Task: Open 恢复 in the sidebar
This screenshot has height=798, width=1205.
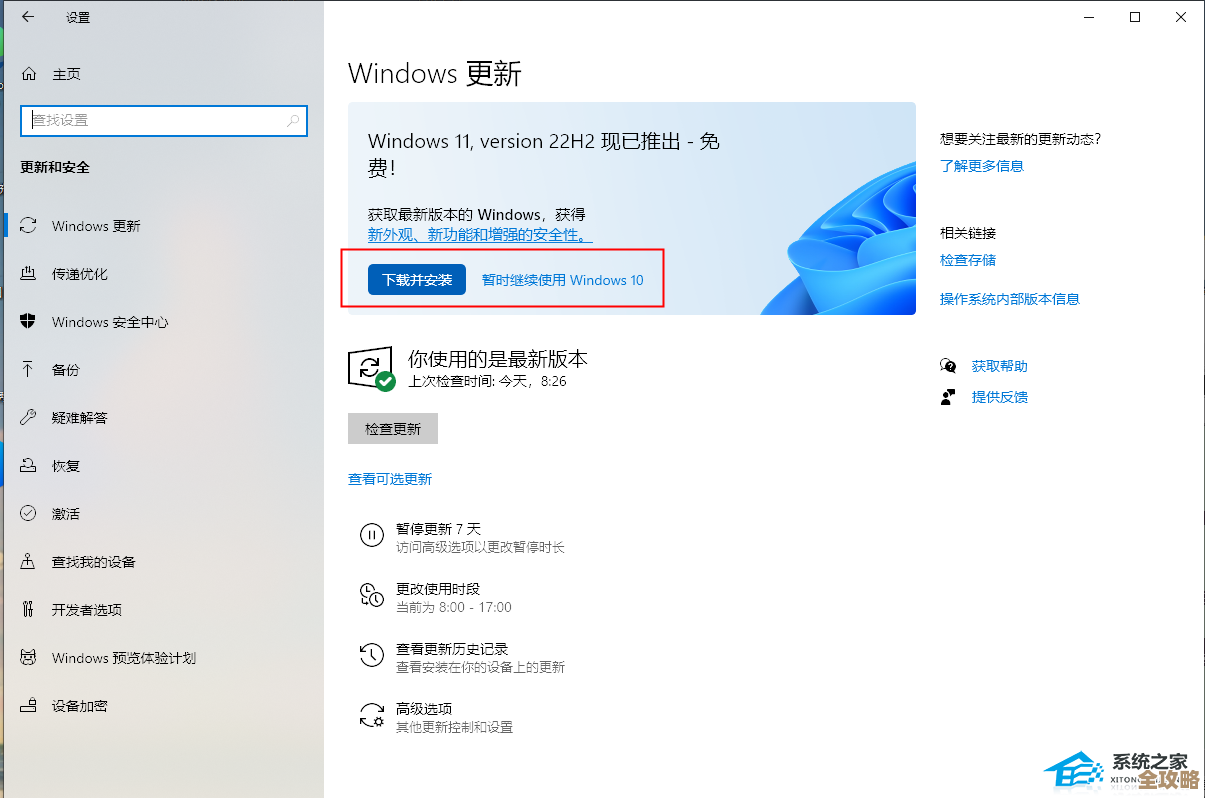Action: tap(65, 465)
